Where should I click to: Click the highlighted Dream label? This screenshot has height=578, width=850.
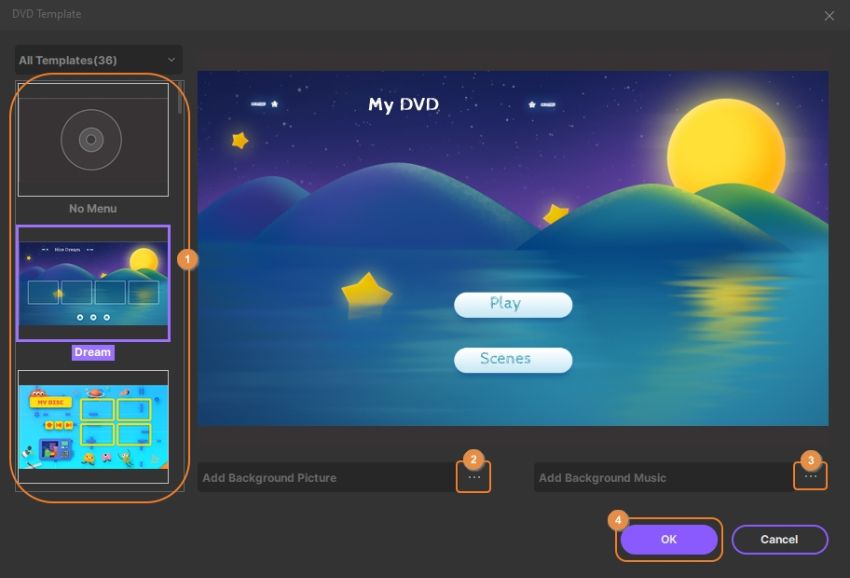coord(92,352)
